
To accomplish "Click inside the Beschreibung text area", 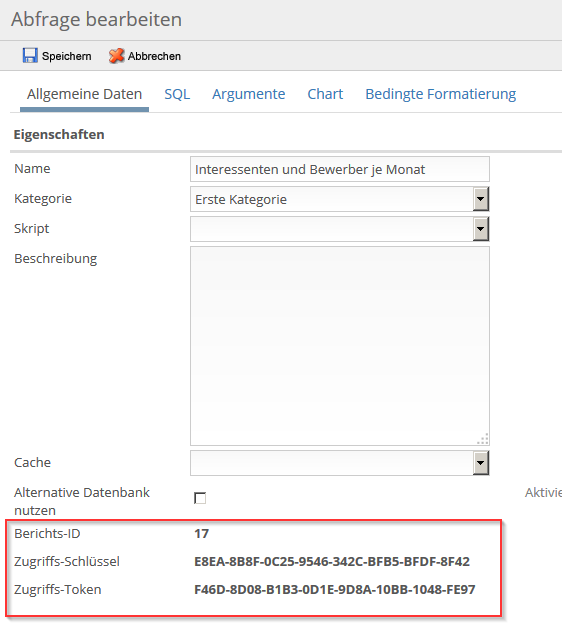I will pyautogui.click(x=340, y=346).
